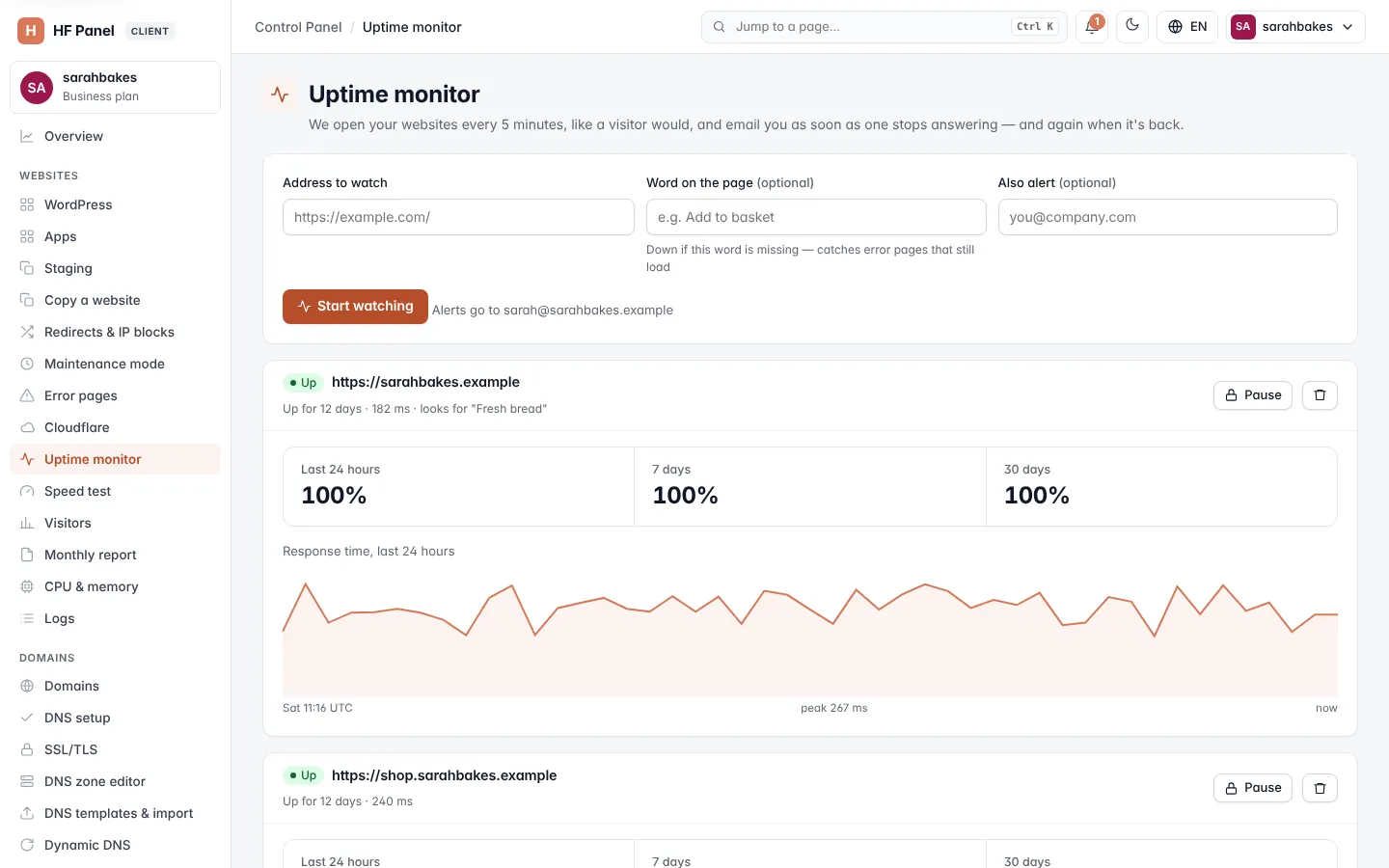Open DNS templates & import

click(x=115, y=813)
